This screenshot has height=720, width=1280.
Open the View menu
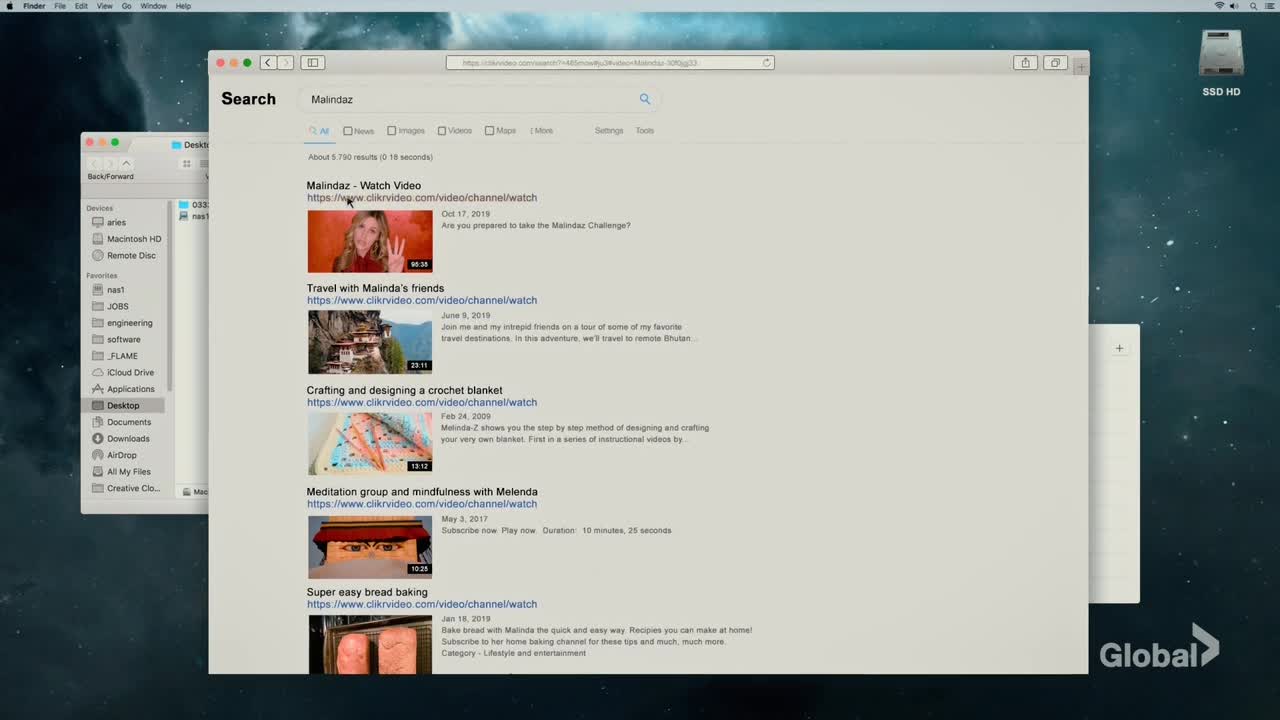[105, 6]
